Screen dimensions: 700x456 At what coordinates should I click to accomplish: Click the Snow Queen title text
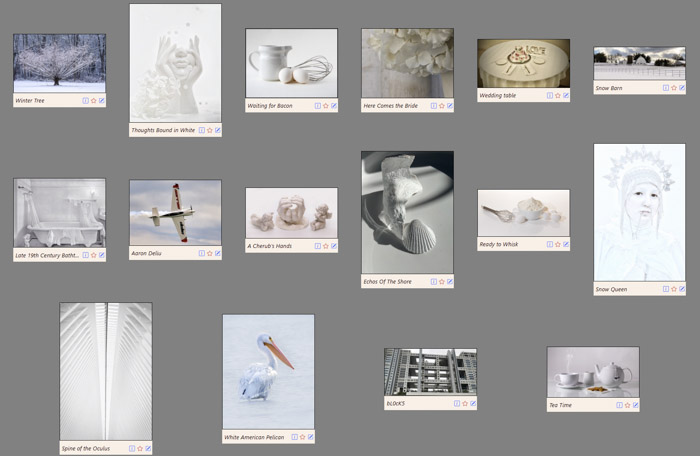click(612, 289)
